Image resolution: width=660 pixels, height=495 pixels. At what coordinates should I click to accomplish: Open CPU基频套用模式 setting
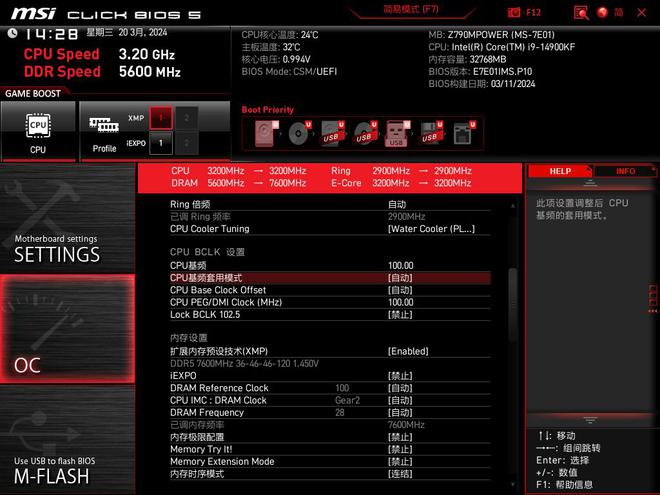pos(330,278)
